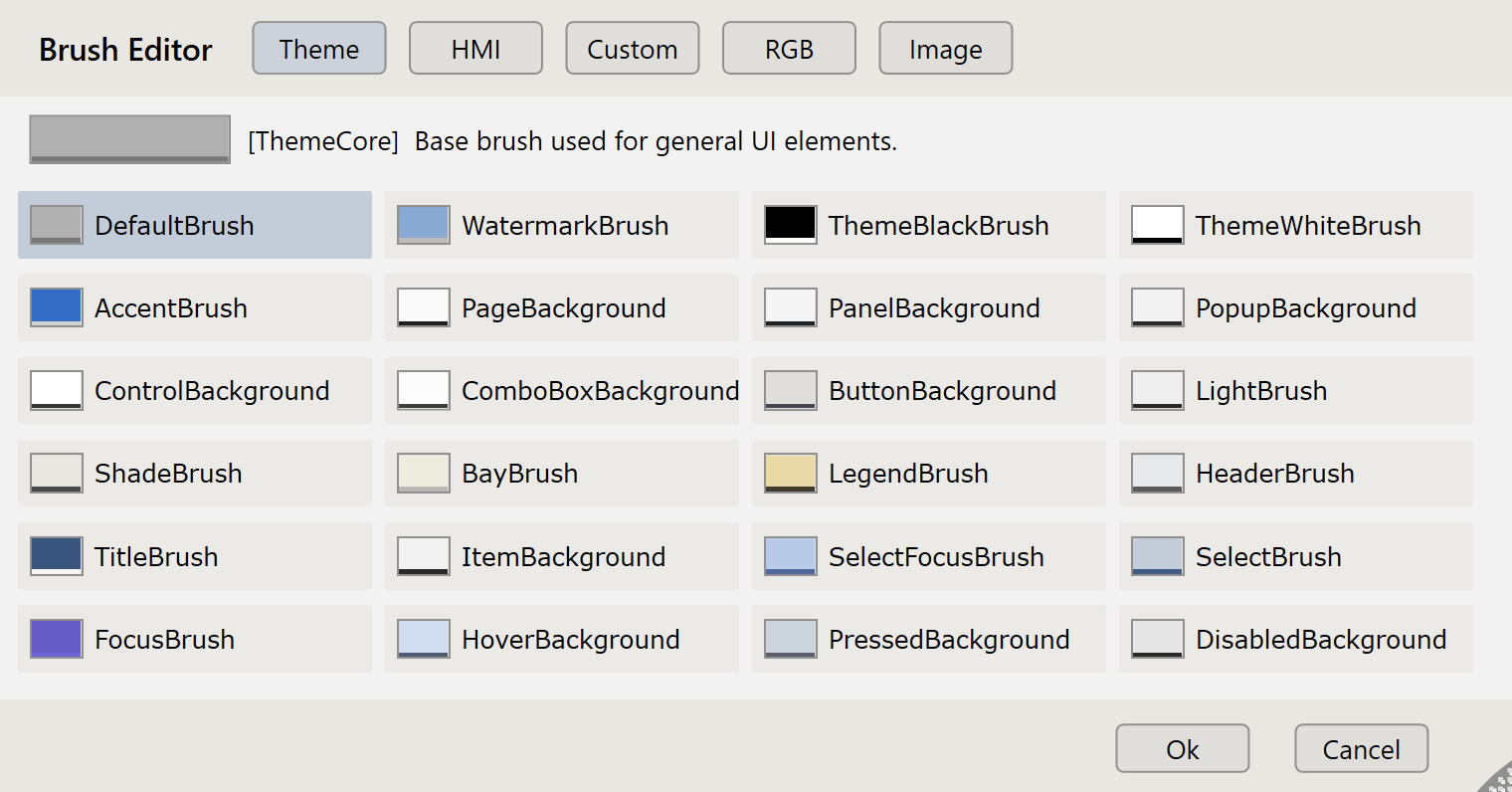Screen dimensions: 1512x792
Task: Click the ThemeBlackBrush black swatch
Action: [790, 225]
